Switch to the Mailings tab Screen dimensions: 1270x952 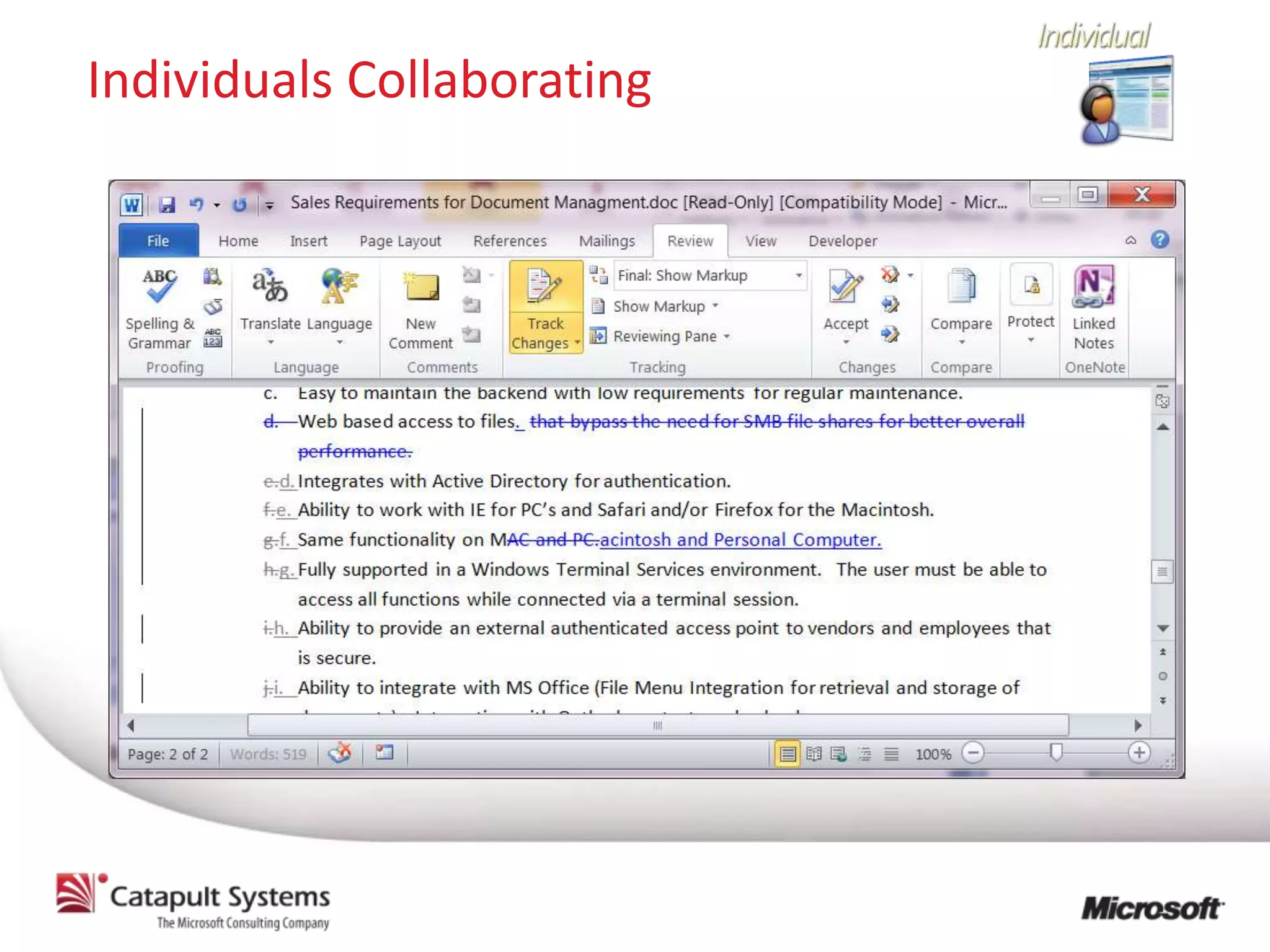click(606, 240)
